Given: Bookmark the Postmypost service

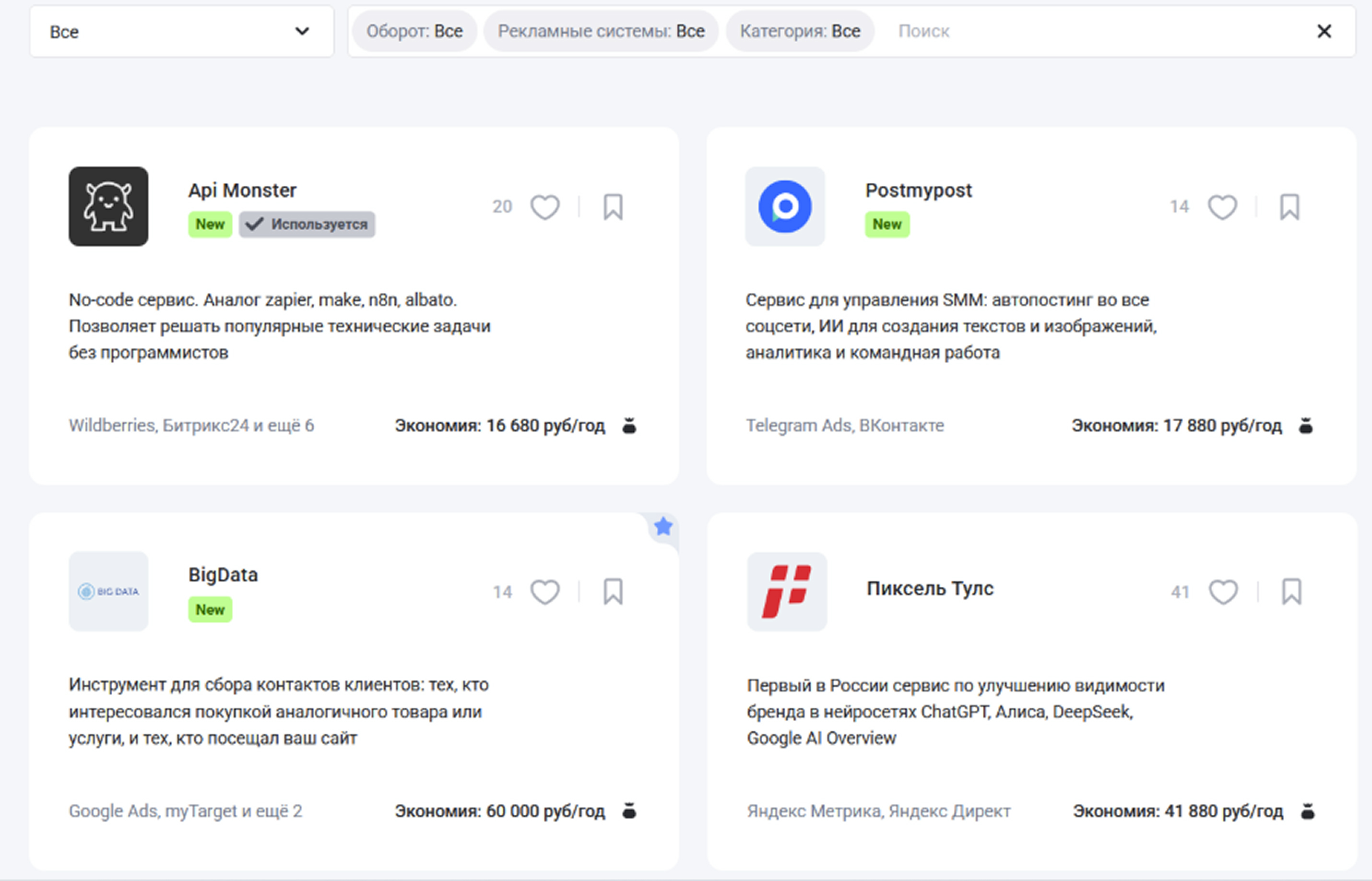Looking at the screenshot, I should click(1289, 207).
